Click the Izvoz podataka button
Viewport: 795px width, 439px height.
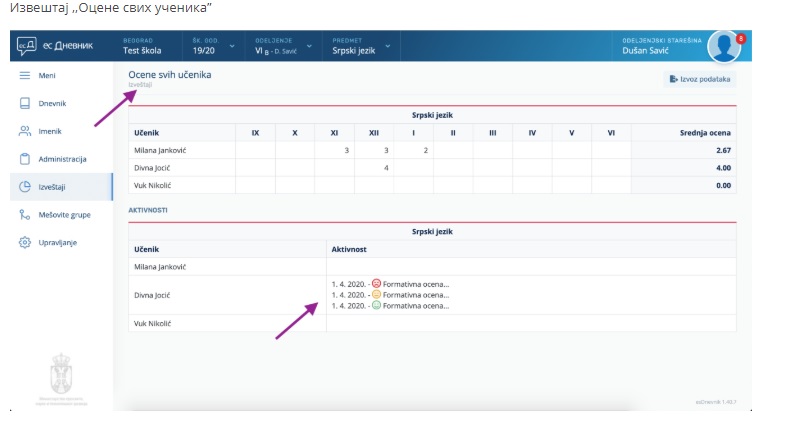tap(700, 78)
